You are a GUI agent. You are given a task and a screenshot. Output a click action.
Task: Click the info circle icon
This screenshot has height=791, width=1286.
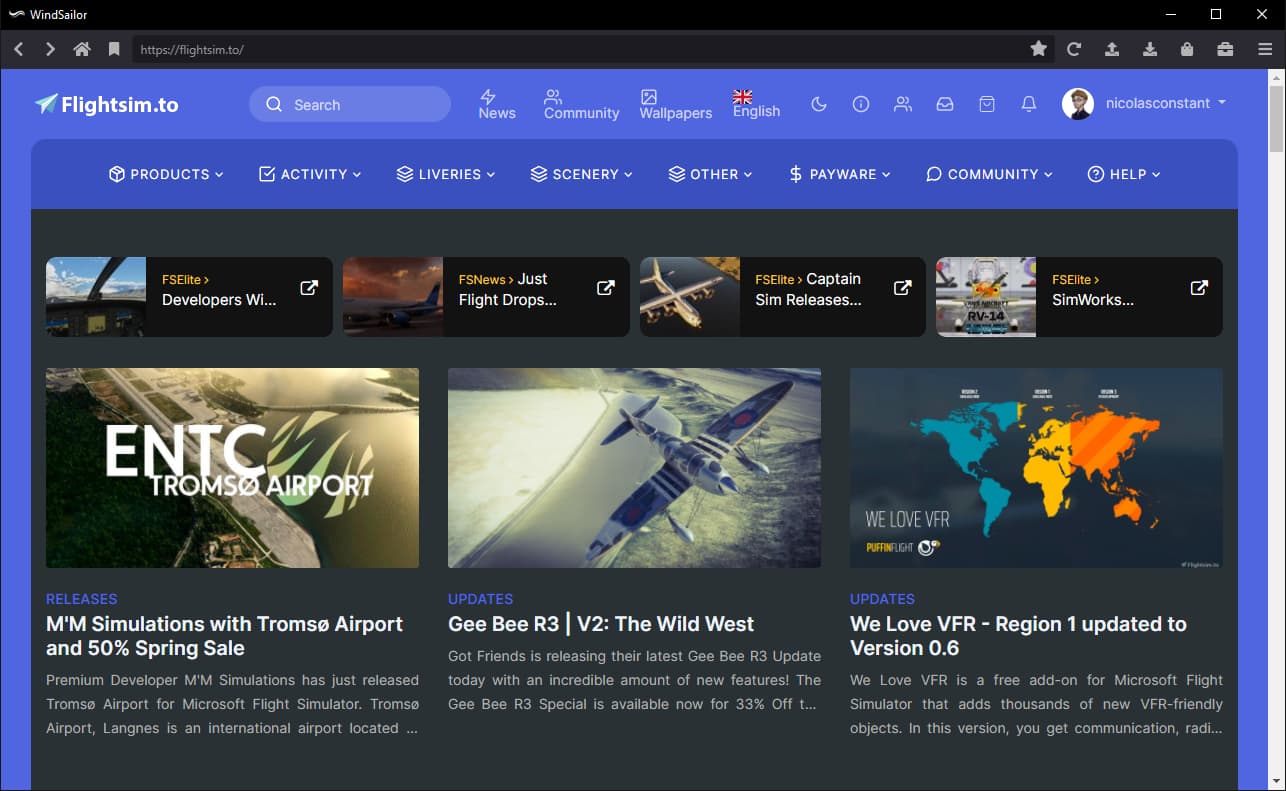click(861, 104)
